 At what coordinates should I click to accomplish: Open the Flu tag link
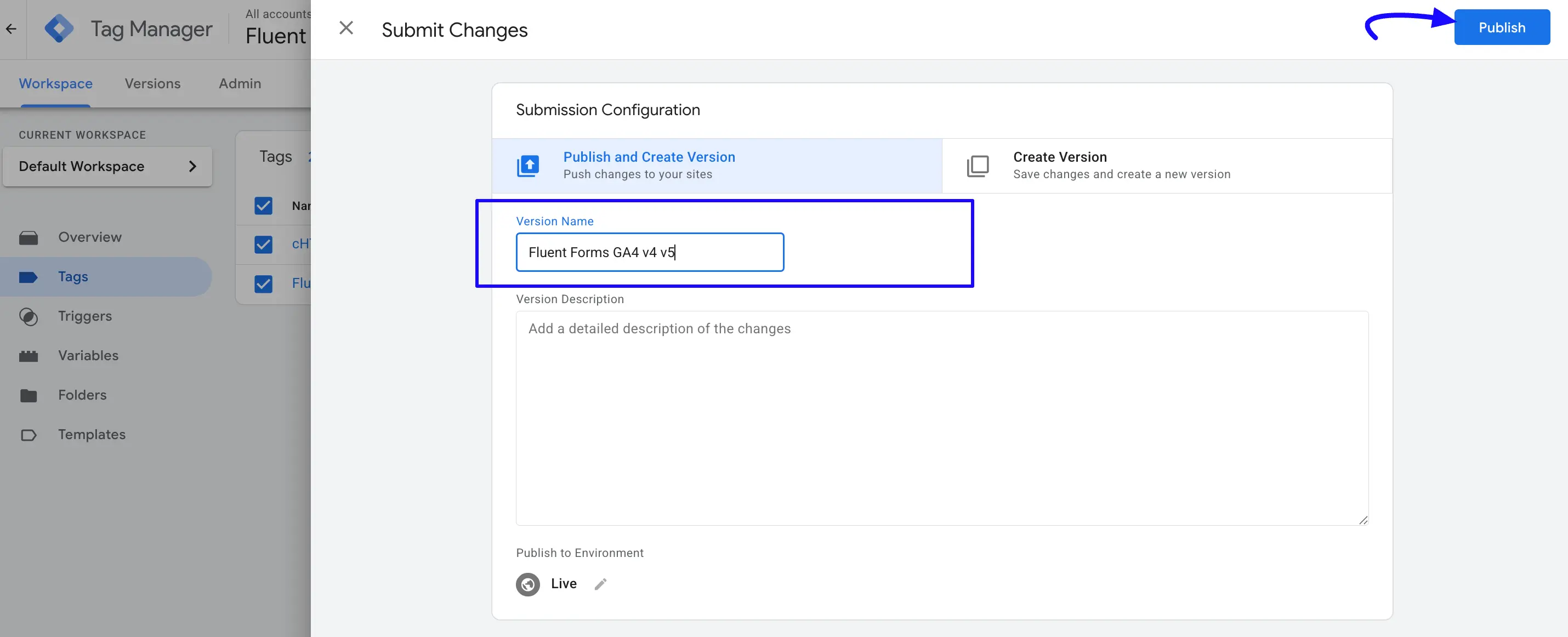coord(302,283)
